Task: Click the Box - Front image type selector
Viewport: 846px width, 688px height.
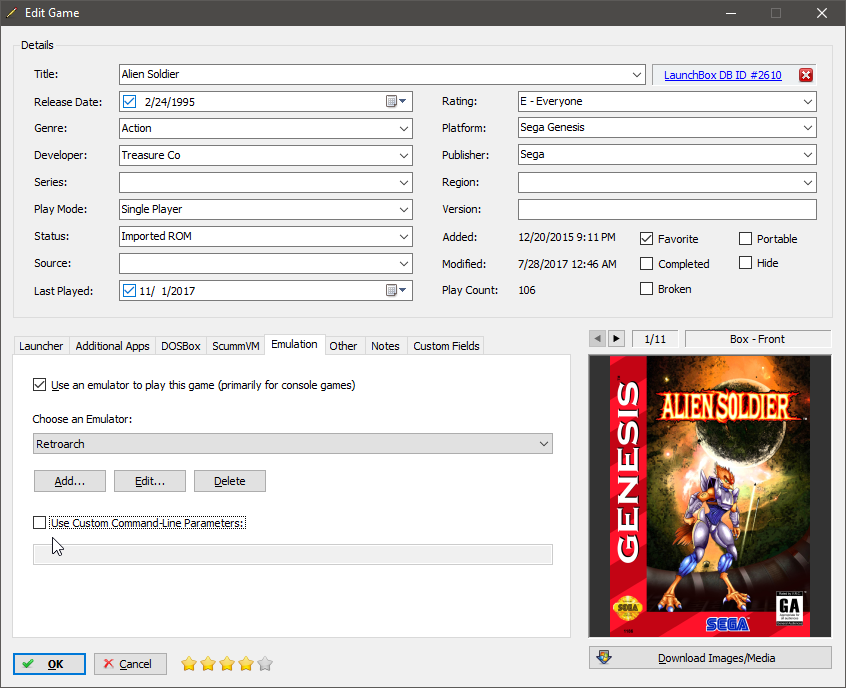Action: (758, 339)
